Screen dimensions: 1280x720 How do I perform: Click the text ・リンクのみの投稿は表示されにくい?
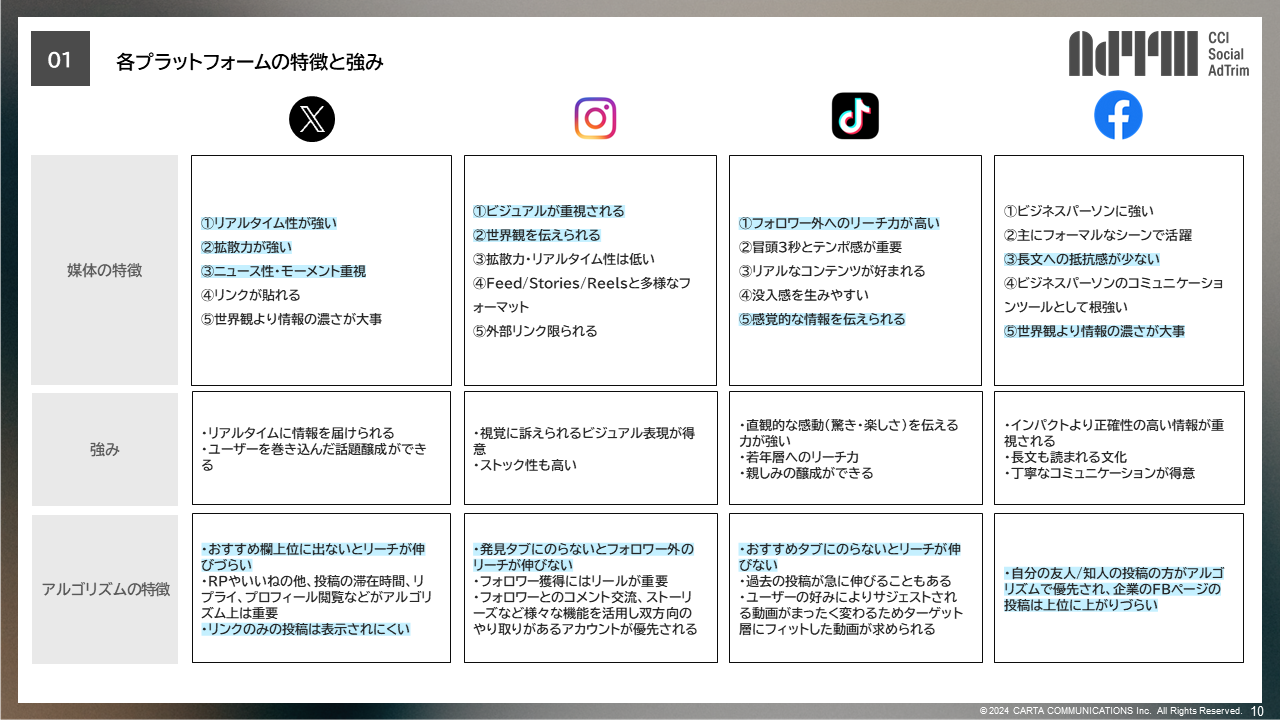(x=305, y=629)
